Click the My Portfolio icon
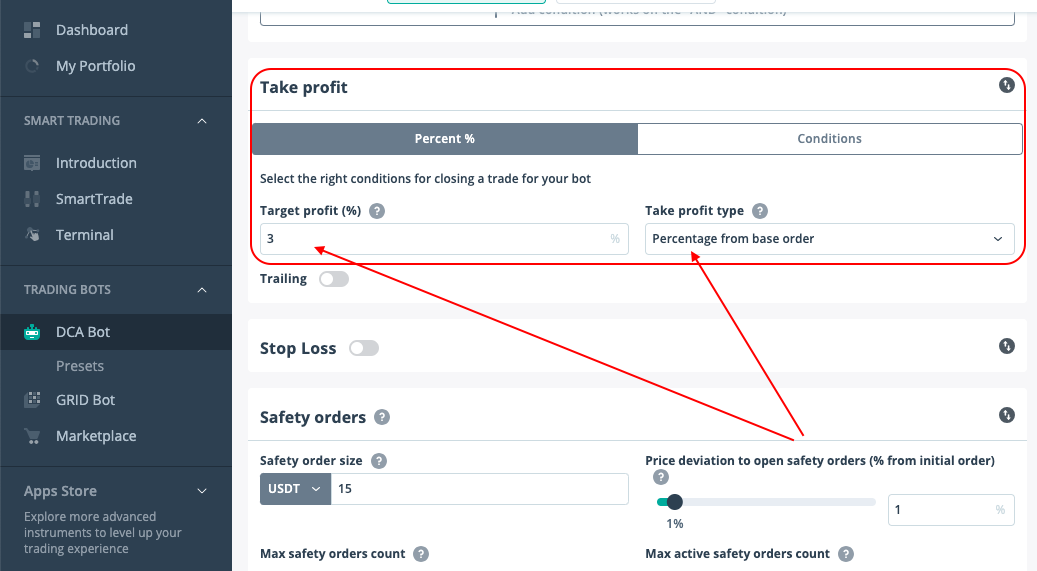Viewport: 1037px width, 571px height. (32, 66)
